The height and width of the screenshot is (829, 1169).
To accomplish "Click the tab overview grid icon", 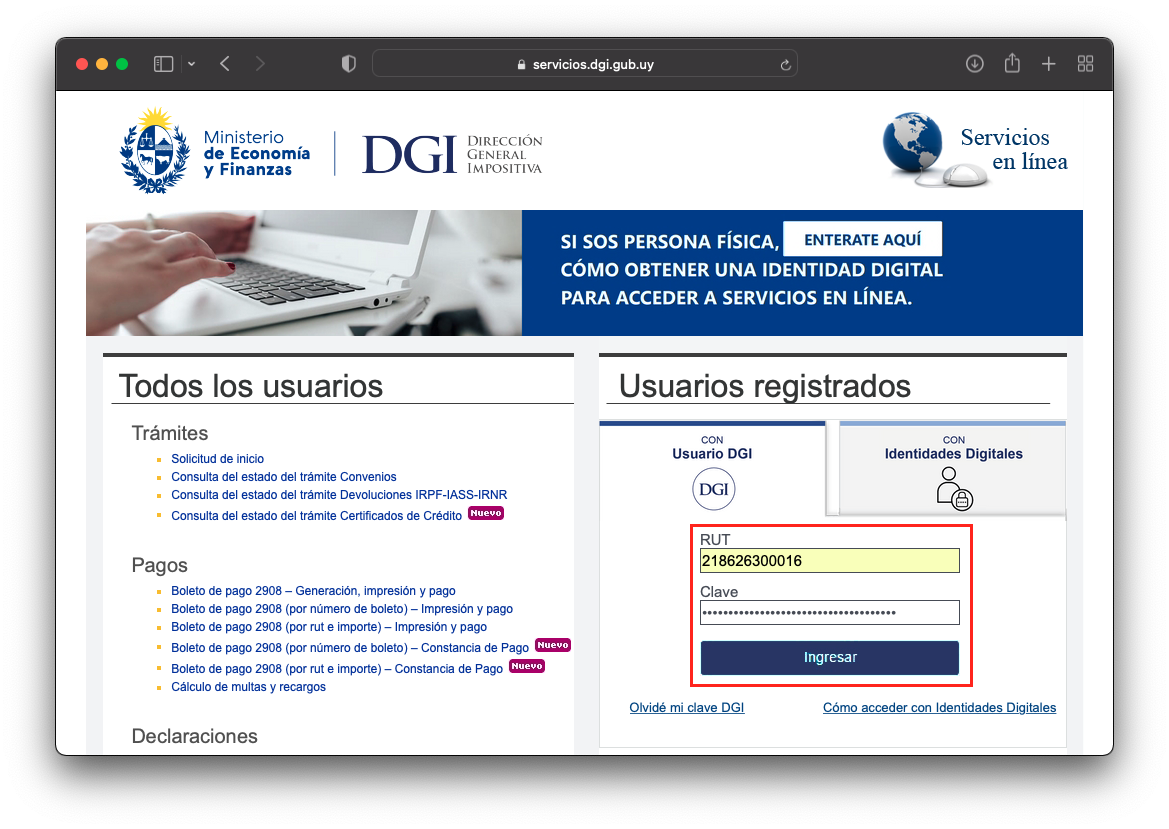I will point(1085,63).
